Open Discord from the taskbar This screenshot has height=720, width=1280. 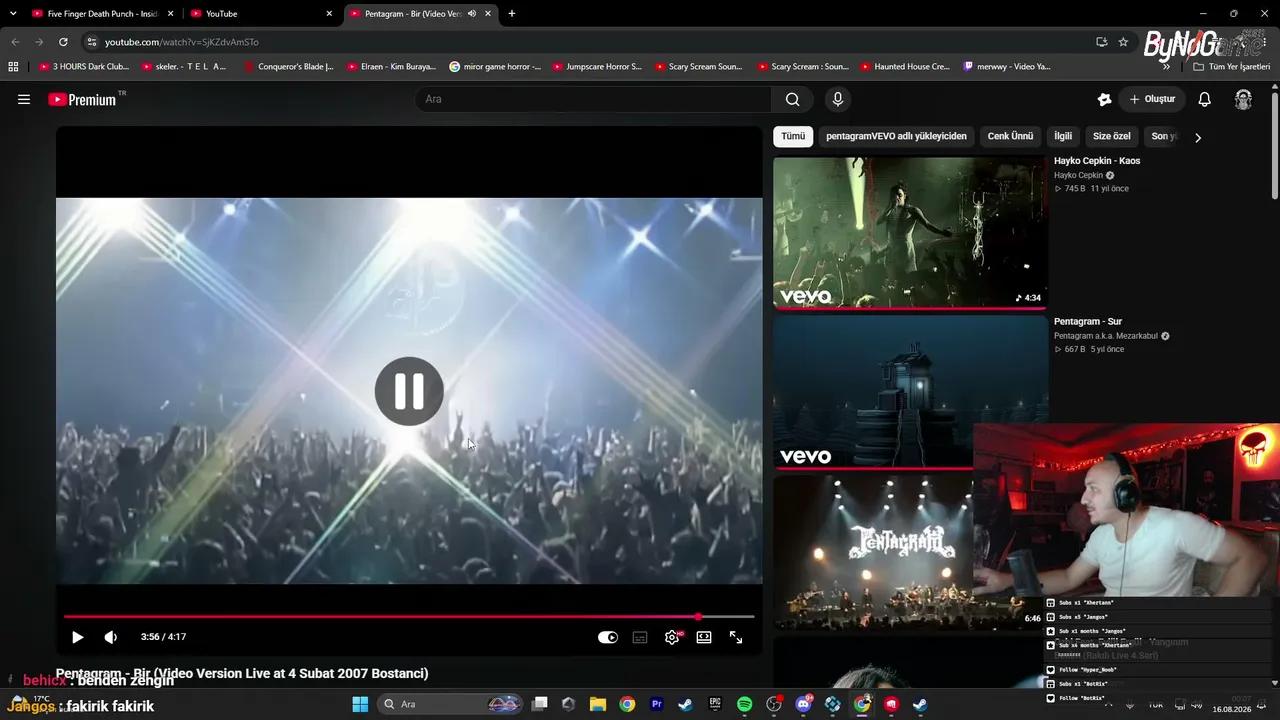(x=803, y=704)
